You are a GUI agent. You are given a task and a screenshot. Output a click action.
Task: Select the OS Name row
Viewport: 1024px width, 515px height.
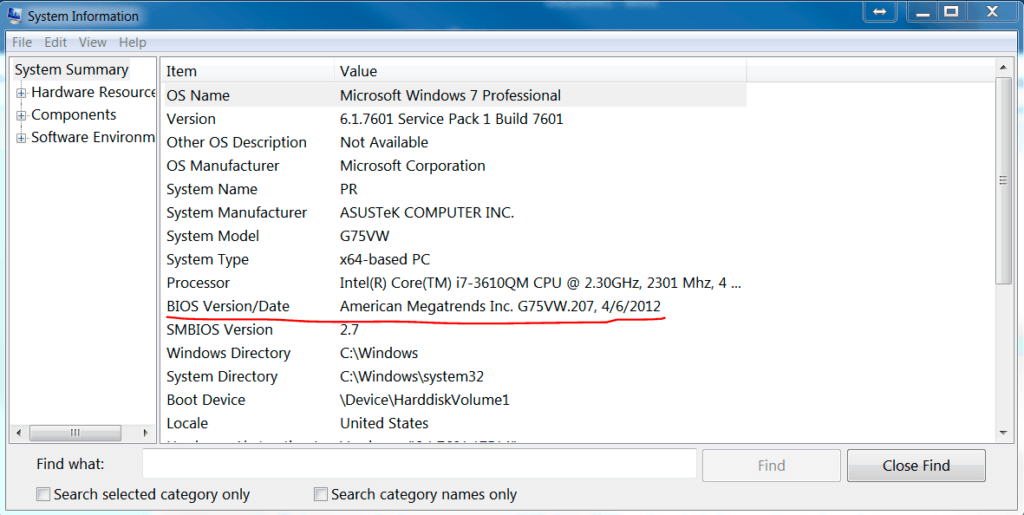click(x=455, y=95)
